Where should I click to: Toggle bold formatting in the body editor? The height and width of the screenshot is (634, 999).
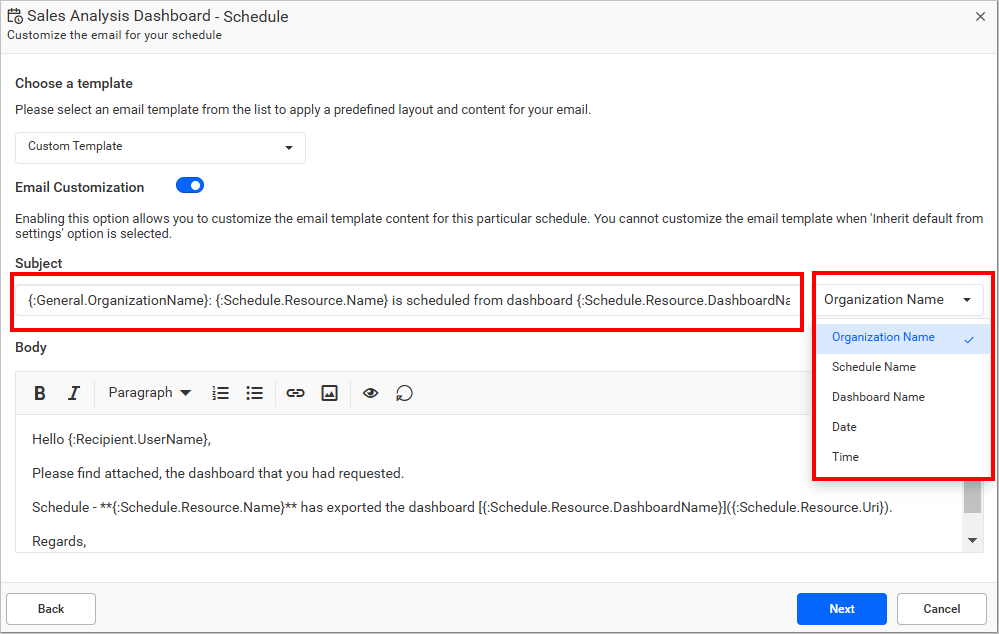(39, 392)
